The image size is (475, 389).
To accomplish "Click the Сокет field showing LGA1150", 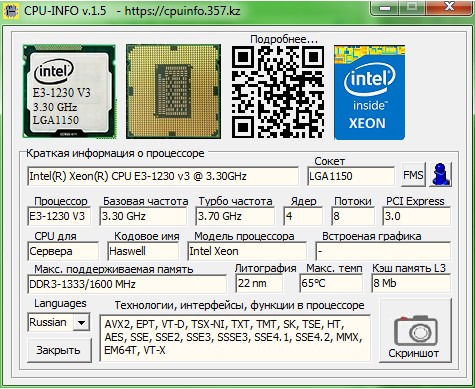I will point(351,176).
